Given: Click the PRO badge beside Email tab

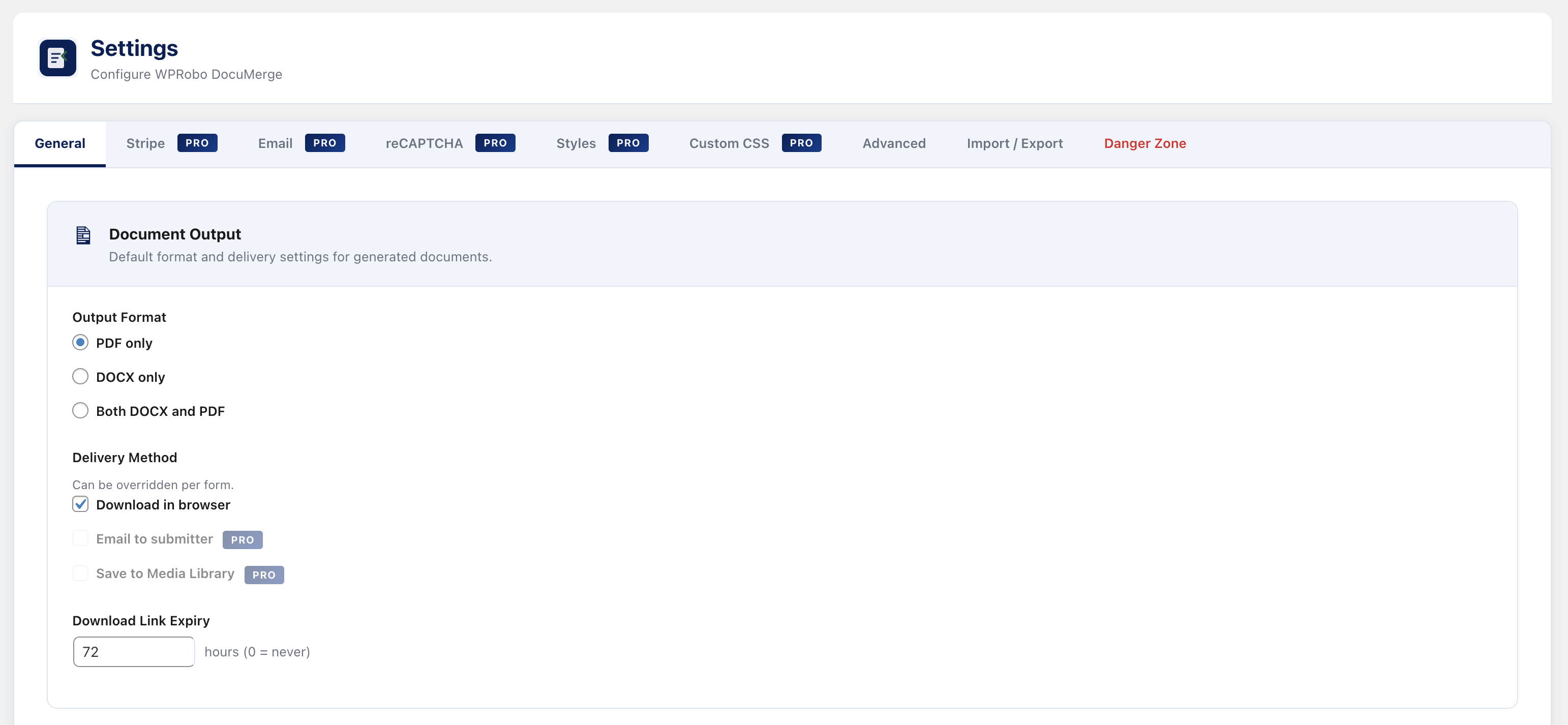Looking at the screenshot, I should point(324,143).
